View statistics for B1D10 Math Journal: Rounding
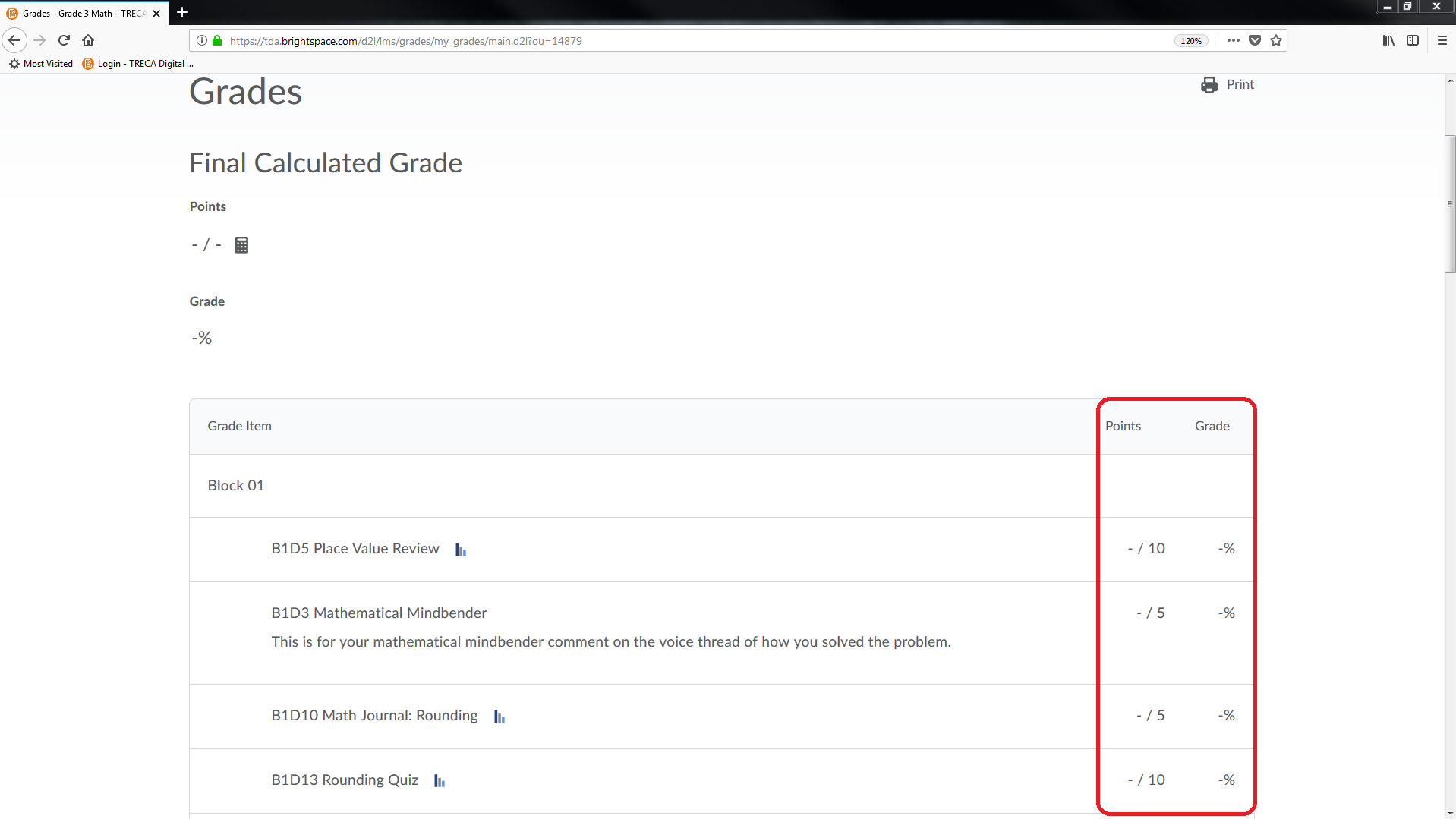 point(498,716)
